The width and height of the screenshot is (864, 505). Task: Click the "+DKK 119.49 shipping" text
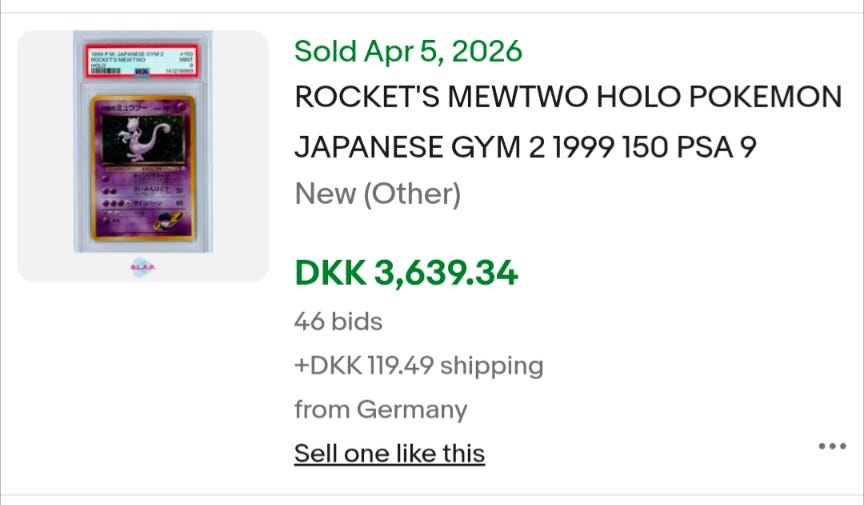[x=418, y=365]
